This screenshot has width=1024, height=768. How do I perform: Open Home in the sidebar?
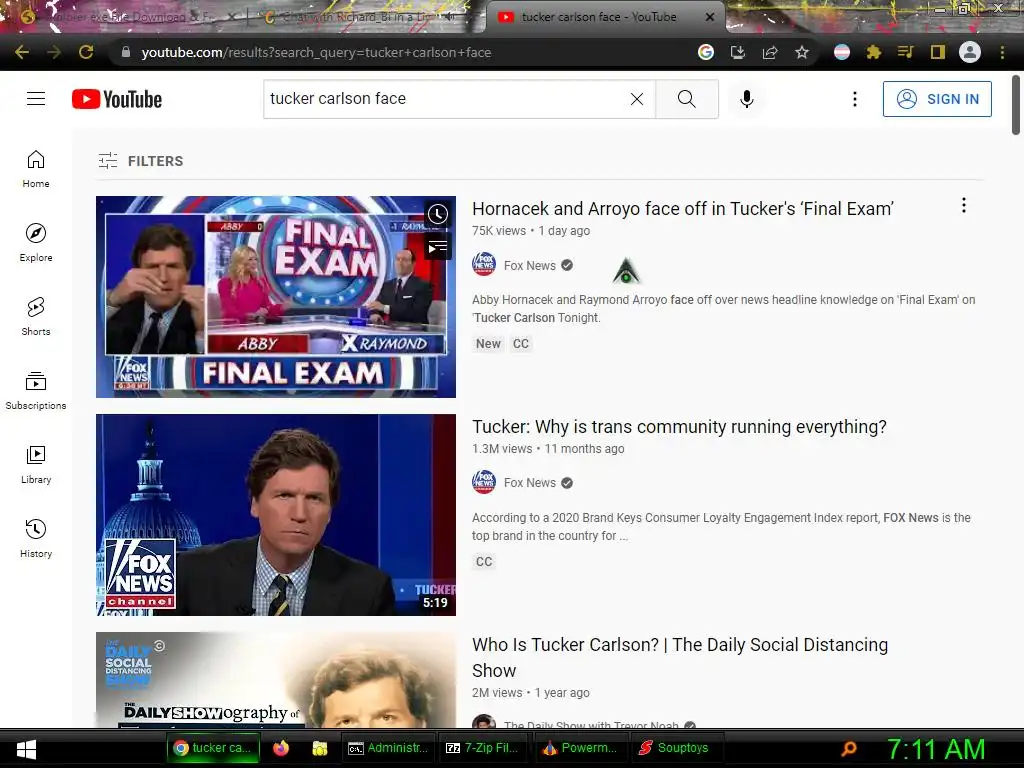[x=36, y=169]
